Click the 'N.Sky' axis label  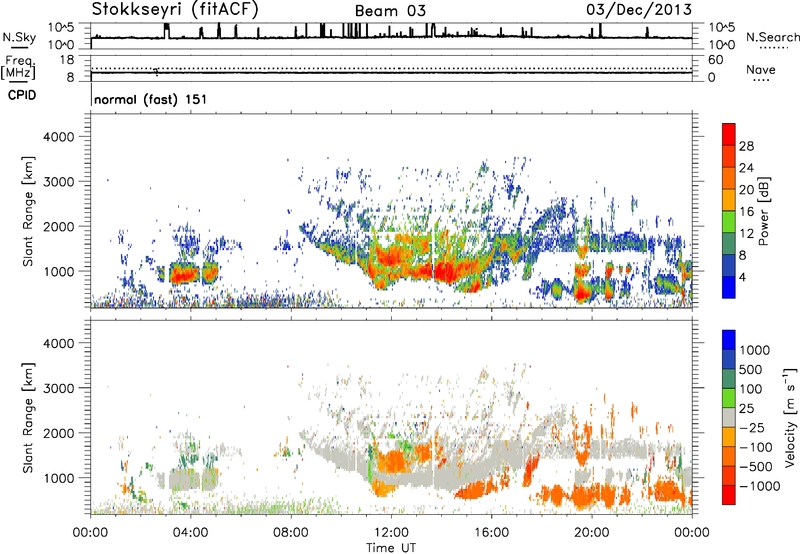tap(19, 38)
